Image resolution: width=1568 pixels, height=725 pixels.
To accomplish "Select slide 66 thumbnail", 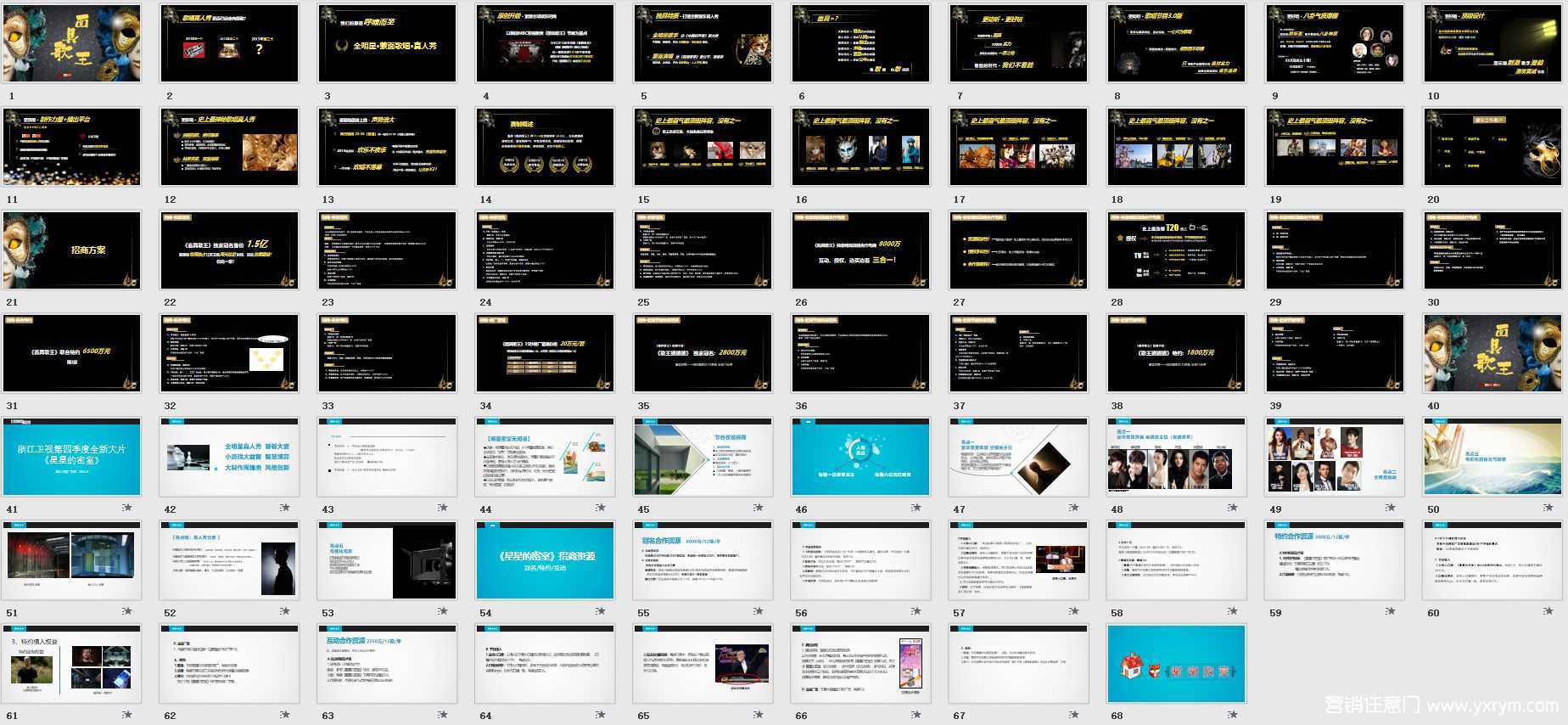I will (860, 664).
